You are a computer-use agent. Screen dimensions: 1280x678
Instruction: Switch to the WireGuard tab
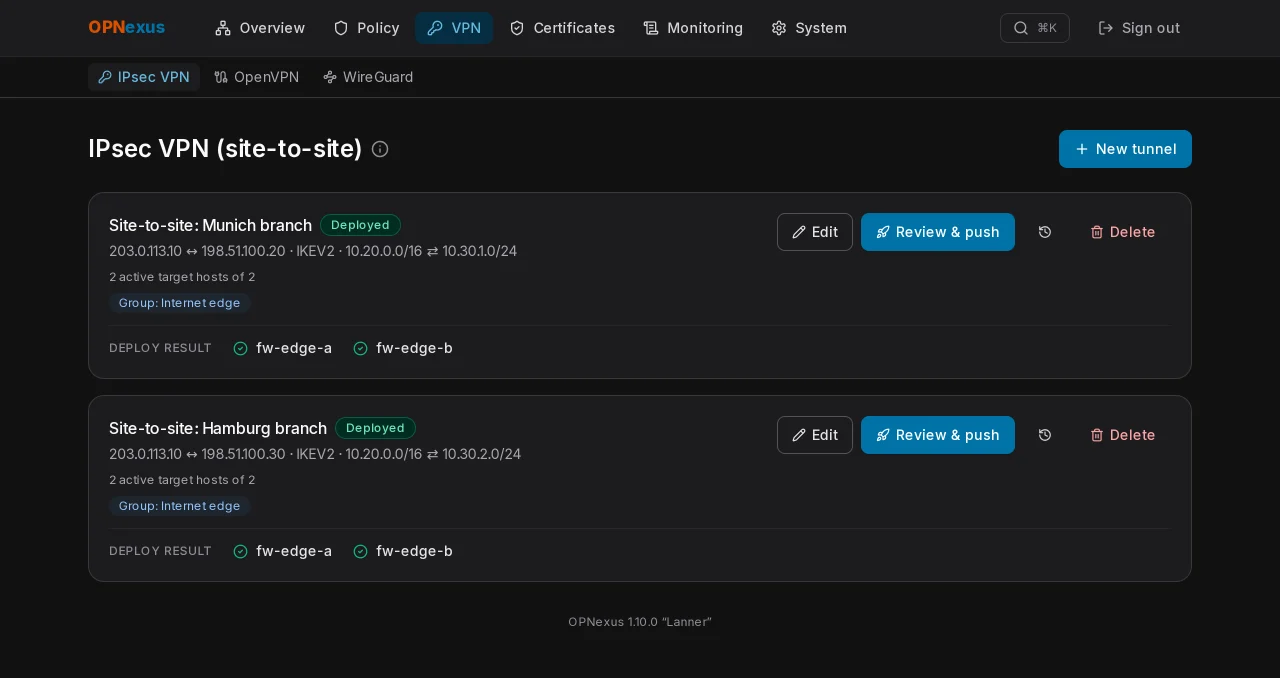pyautogui.click(x=368, y=77)
